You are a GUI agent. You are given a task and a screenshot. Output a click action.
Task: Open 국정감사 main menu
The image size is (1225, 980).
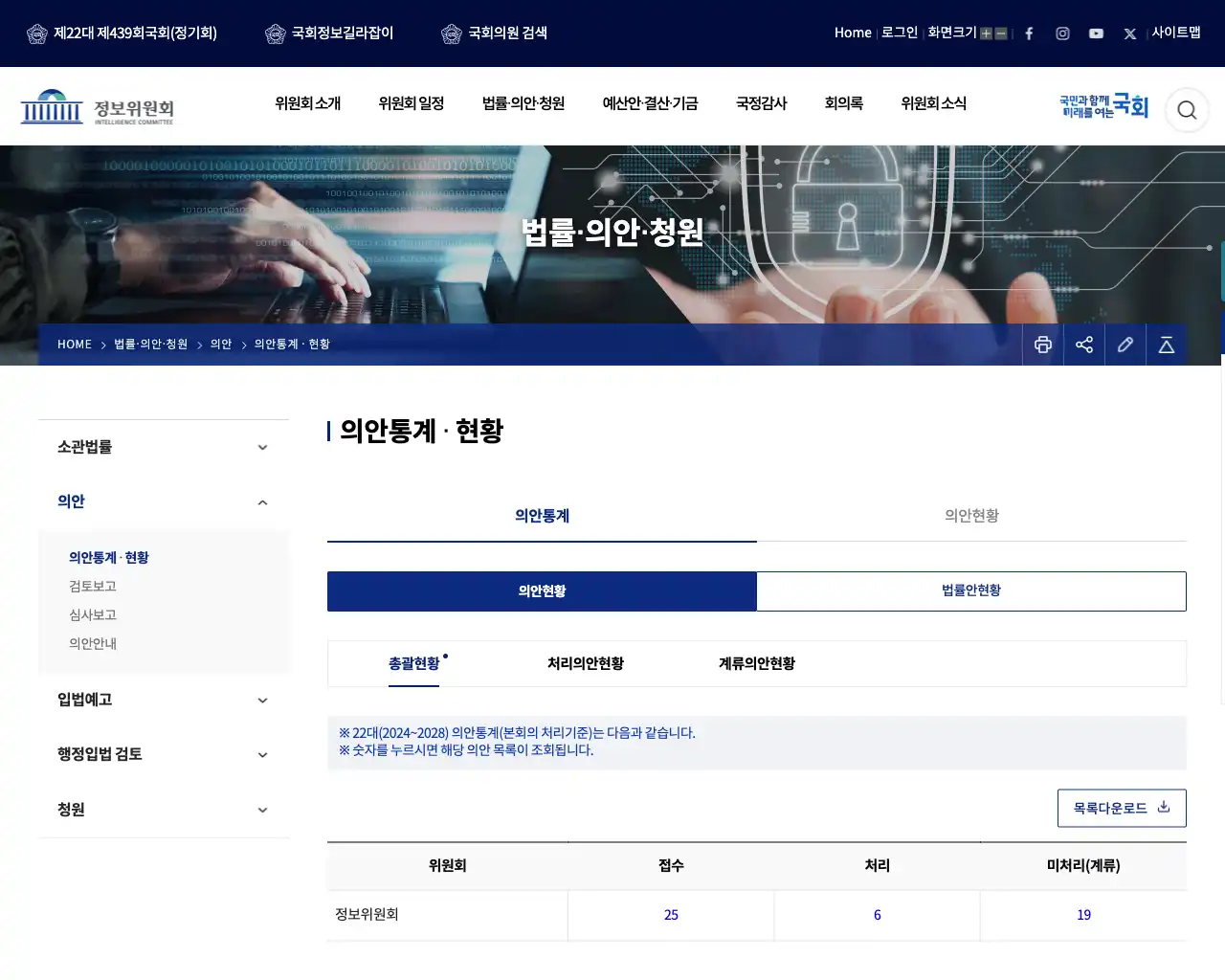pos(761,103)
